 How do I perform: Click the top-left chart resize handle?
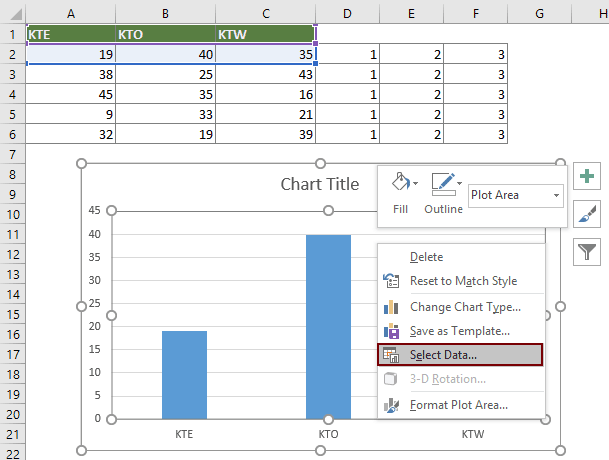tap(81, 164)
